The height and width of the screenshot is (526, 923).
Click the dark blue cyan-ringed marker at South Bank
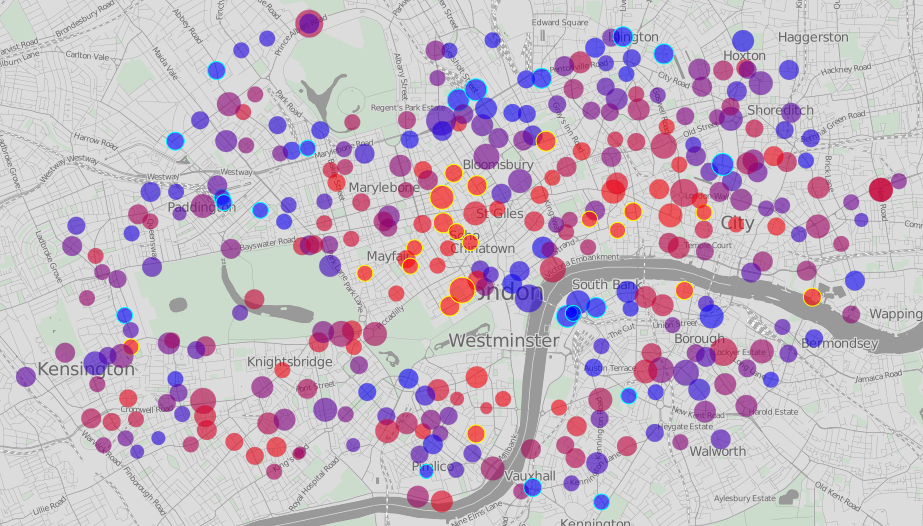point(570,314)
